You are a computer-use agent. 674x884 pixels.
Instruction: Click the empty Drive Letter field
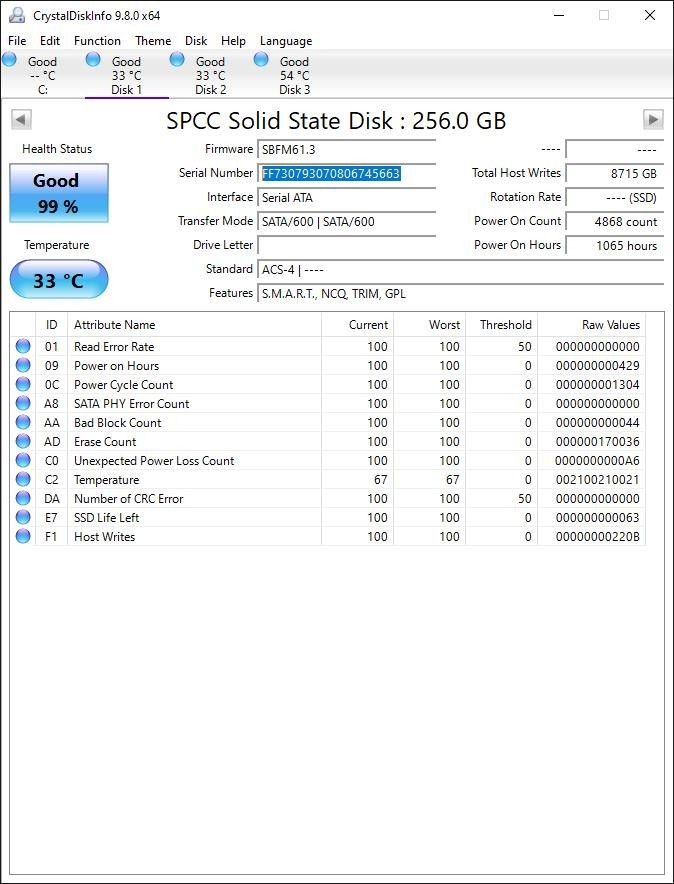[347, 245]
